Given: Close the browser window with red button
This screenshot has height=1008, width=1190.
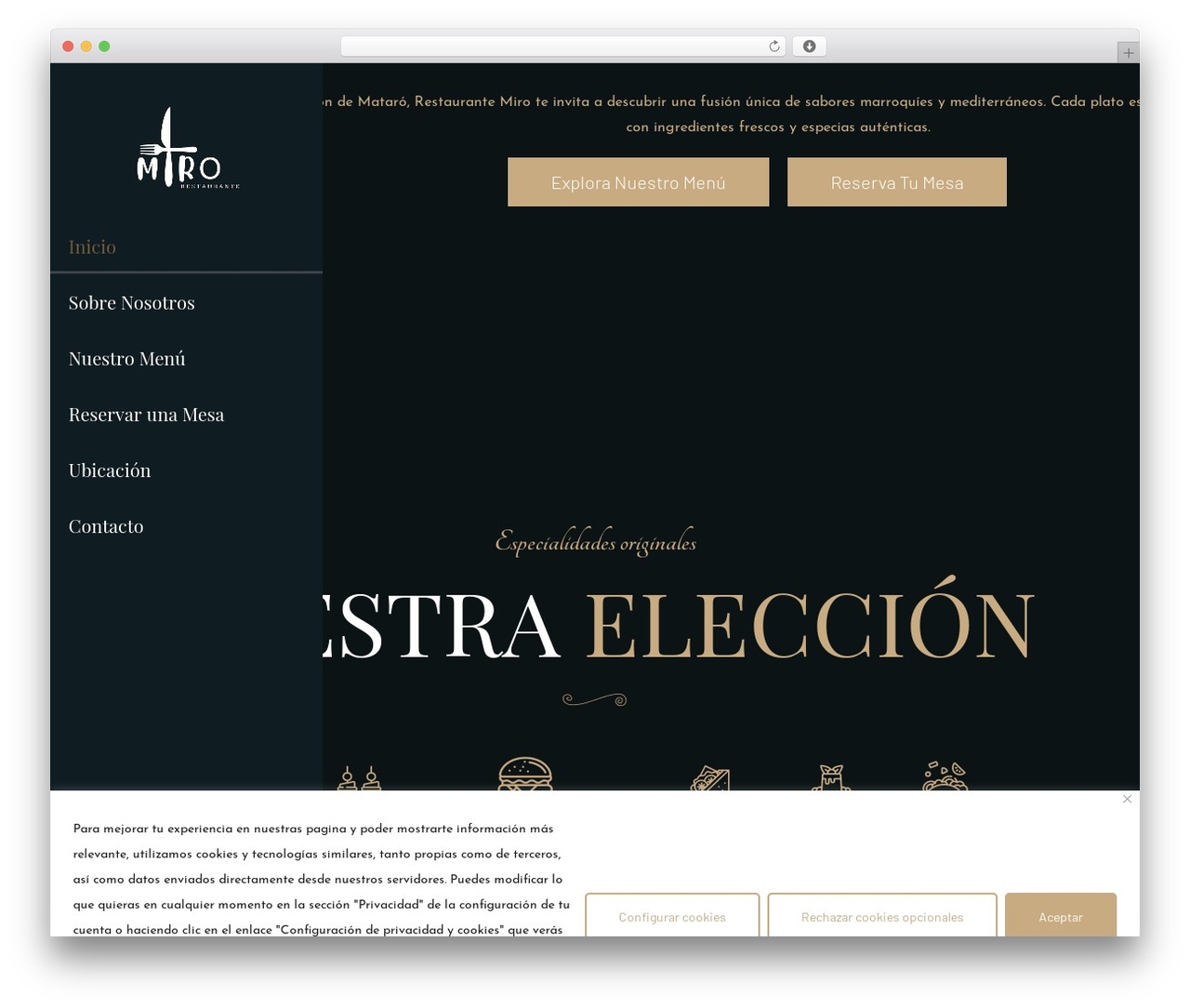Looking at the screenshot, I should 68,46.
